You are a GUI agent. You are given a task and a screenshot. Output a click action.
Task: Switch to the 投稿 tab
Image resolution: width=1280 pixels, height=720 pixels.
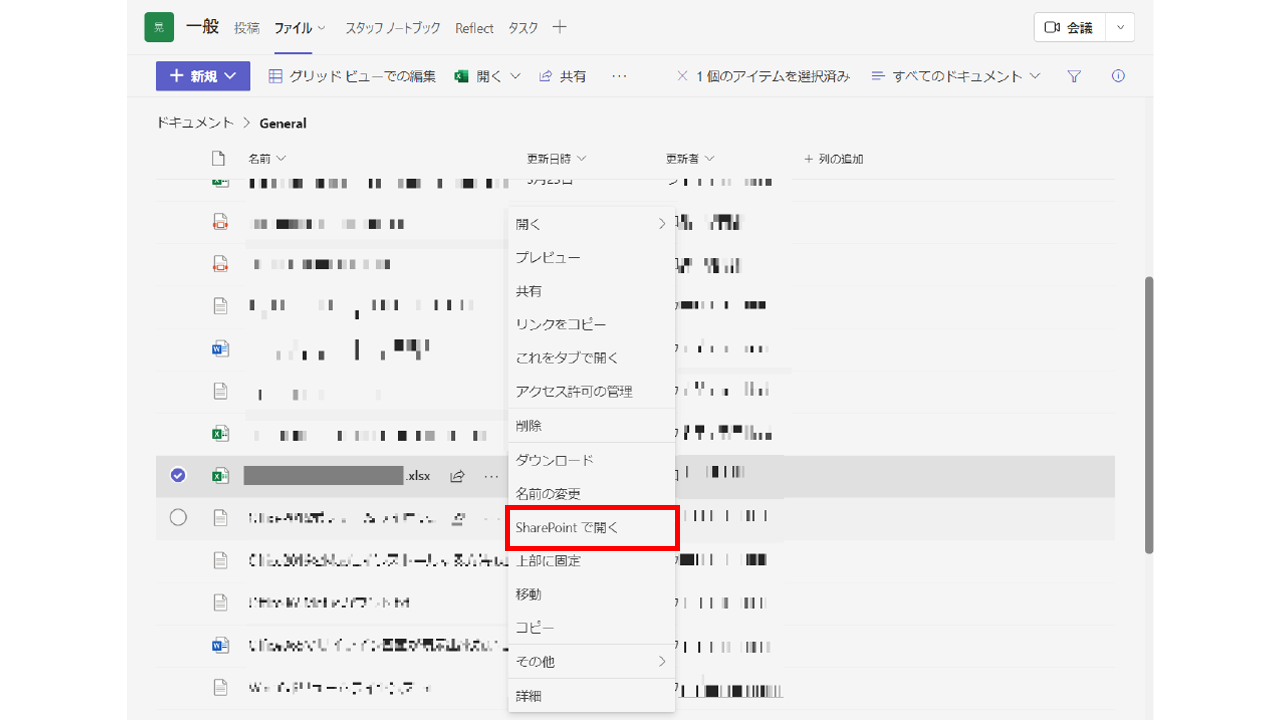pos(247,28)
